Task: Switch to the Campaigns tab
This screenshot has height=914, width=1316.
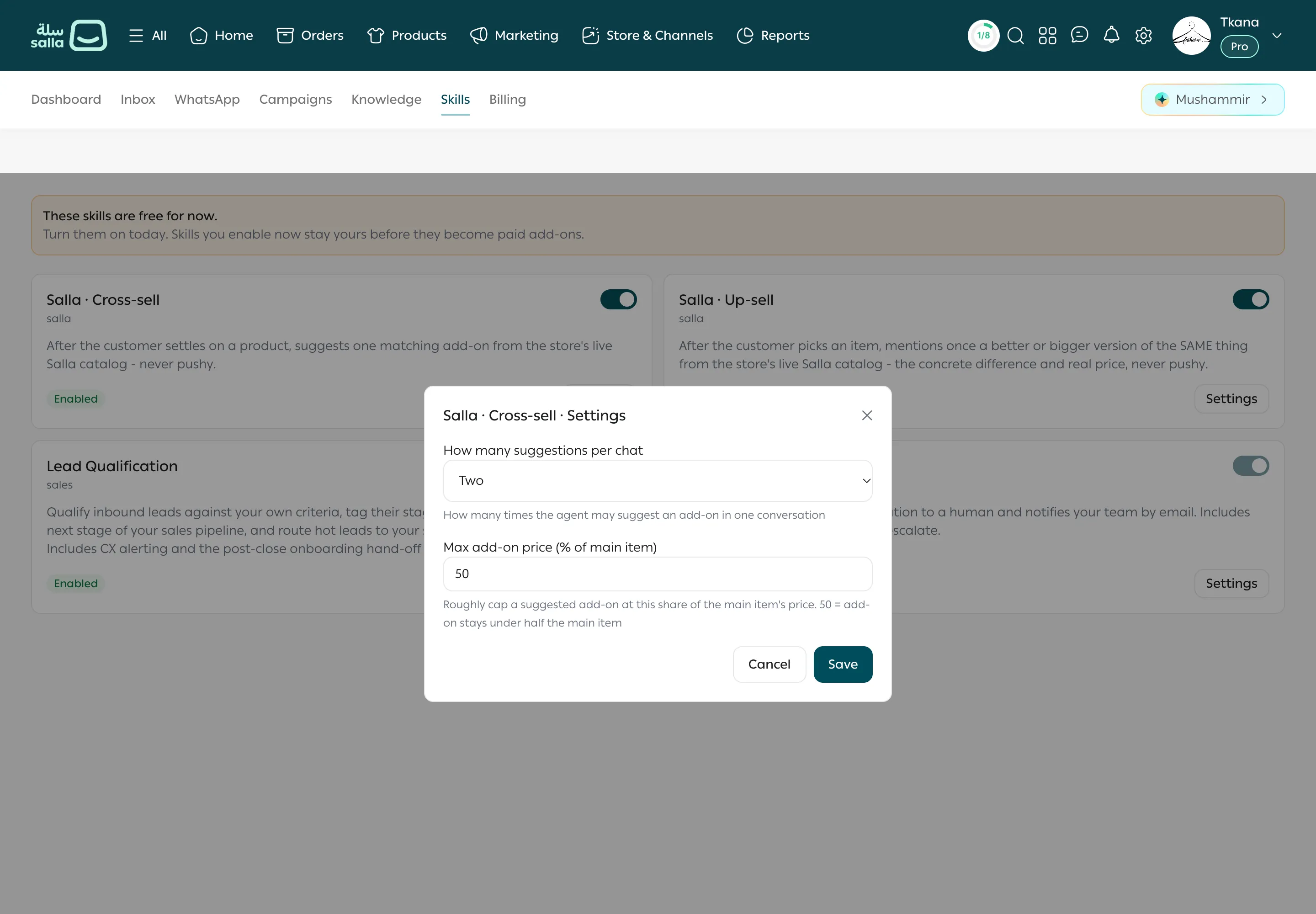Action: click(x=296, y=100)
